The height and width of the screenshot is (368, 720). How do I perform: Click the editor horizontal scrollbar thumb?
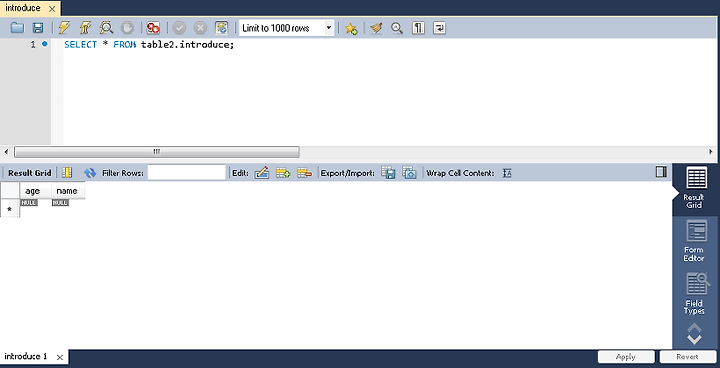[x=157, y=152]
